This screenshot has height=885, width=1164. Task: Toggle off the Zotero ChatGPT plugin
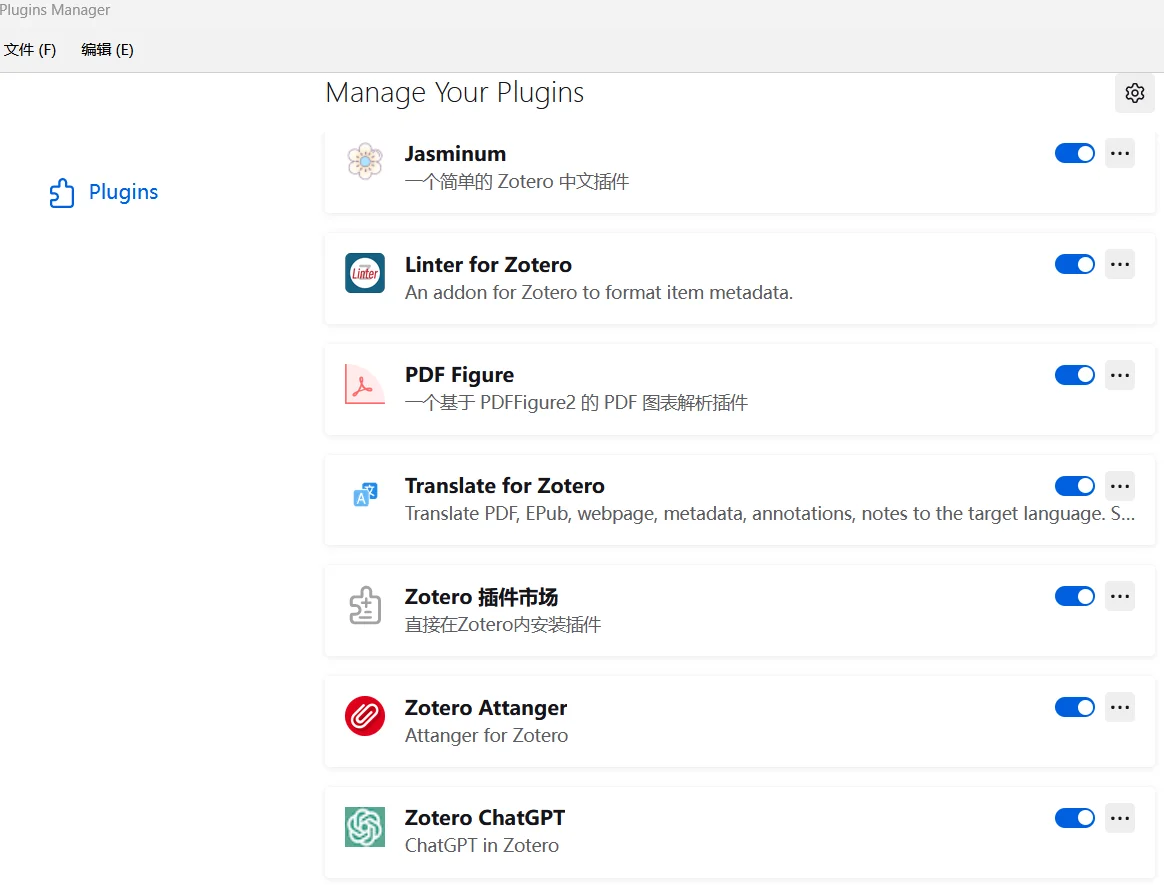[1075, 818]
